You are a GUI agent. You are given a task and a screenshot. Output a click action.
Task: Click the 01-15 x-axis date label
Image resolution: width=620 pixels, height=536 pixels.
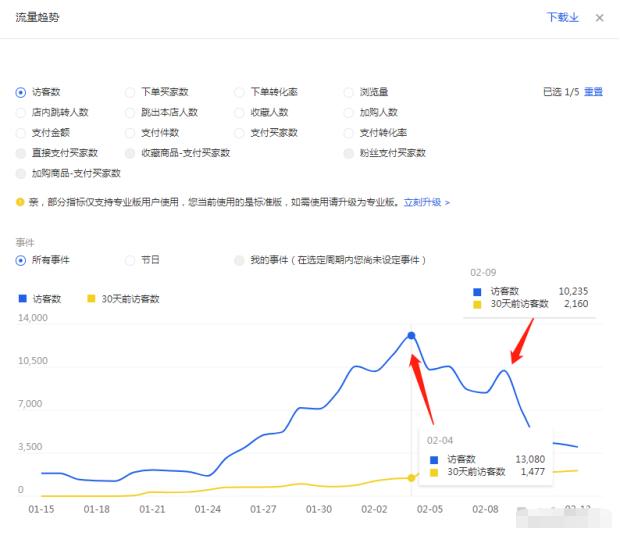(x=41, y=509)
